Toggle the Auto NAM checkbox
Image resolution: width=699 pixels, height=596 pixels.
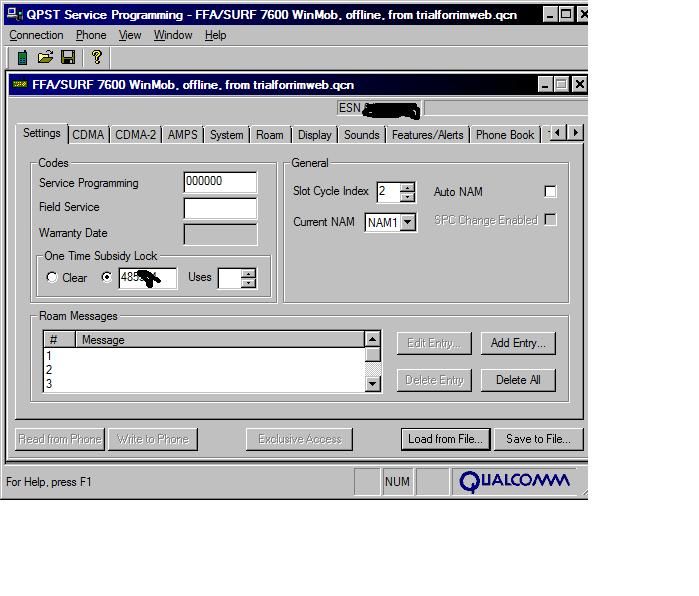coord(551,191)
